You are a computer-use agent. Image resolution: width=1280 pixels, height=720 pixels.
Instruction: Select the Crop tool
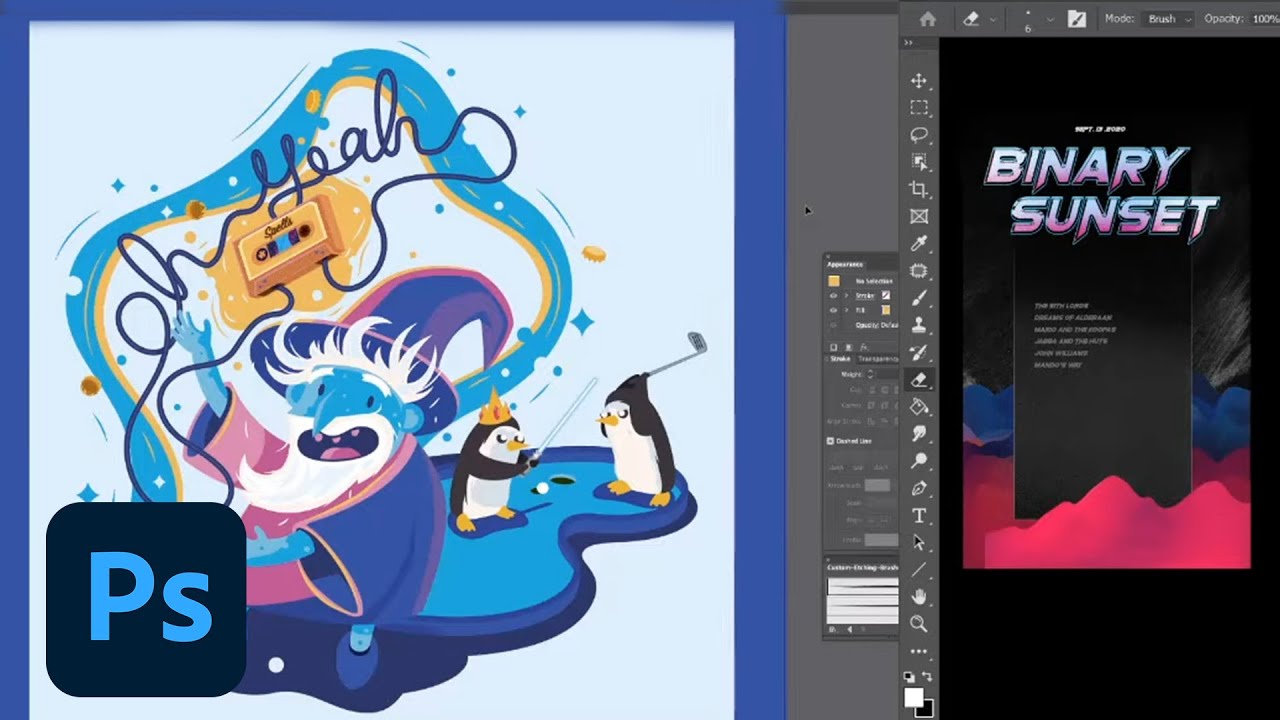coord(919,189)
